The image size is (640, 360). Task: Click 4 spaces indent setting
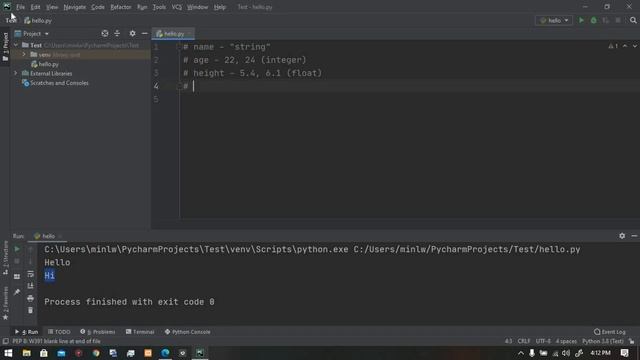tap(566, 341)
